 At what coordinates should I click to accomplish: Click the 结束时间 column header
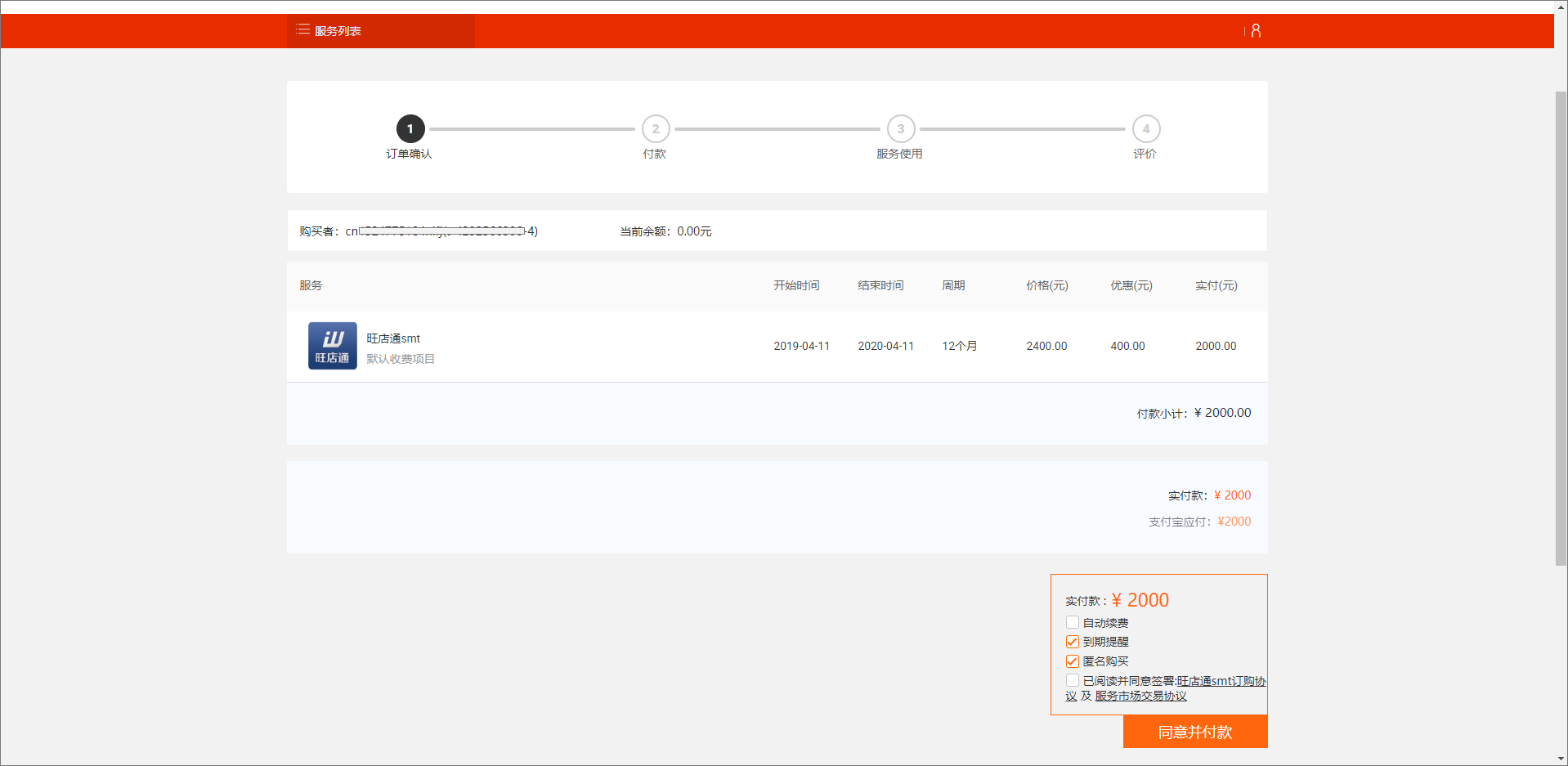tap(880, 285)
